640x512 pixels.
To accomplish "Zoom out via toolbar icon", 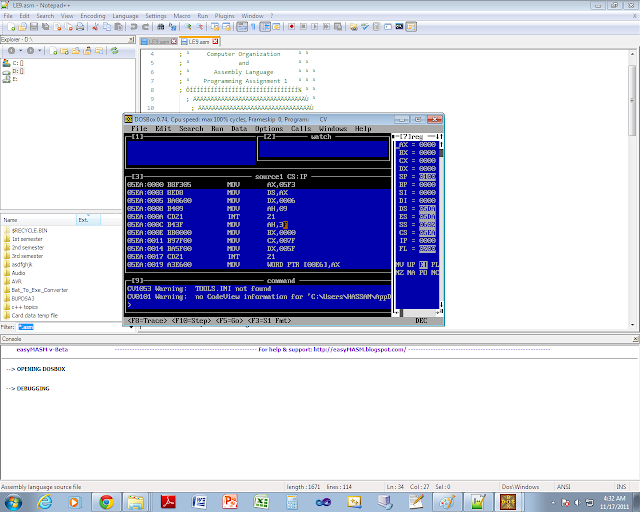I will pyautogui.click(x=199, y=27).
